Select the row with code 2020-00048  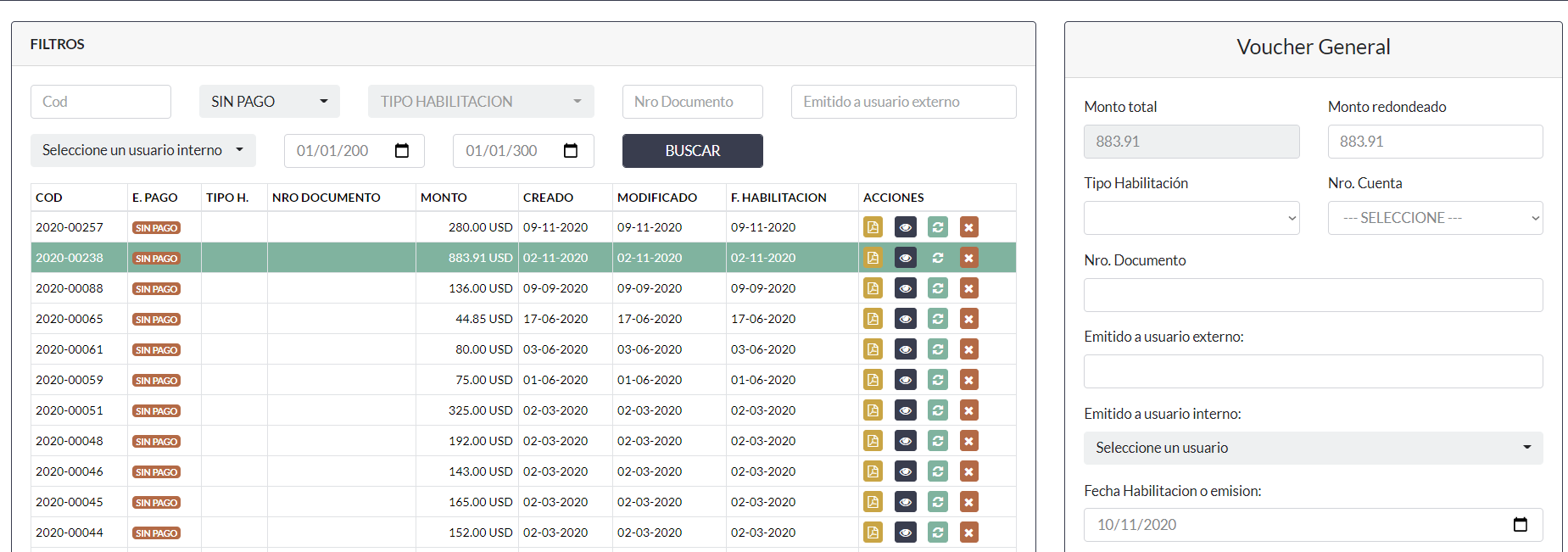click(70, 441)
